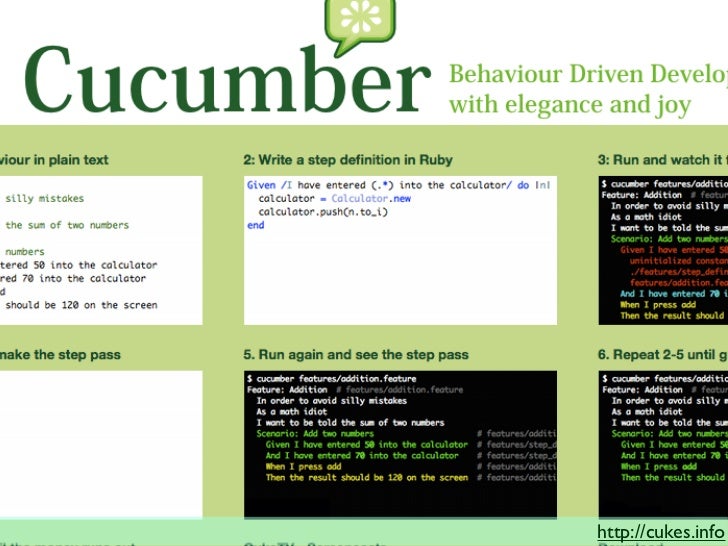728x546 pixels.
Task: Click the large Cucumber wordmark
Action: 228,79
